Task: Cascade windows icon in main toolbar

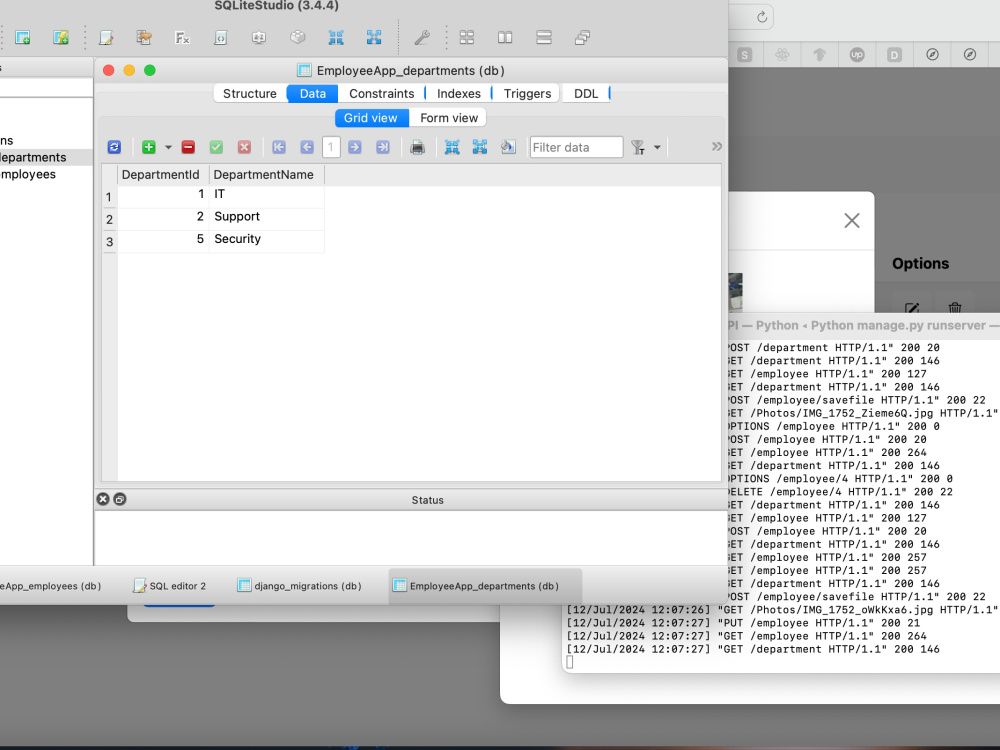Action: point(582,38)
